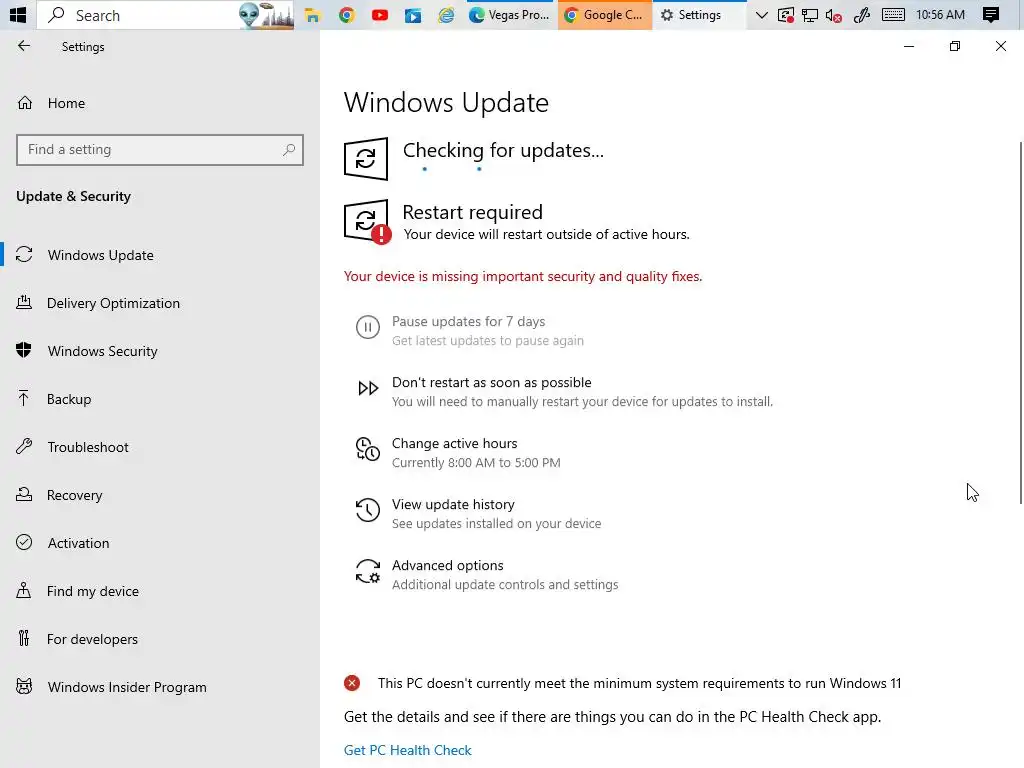
Task: Open the Windows Start menu
Action: (x=18, y=14)
